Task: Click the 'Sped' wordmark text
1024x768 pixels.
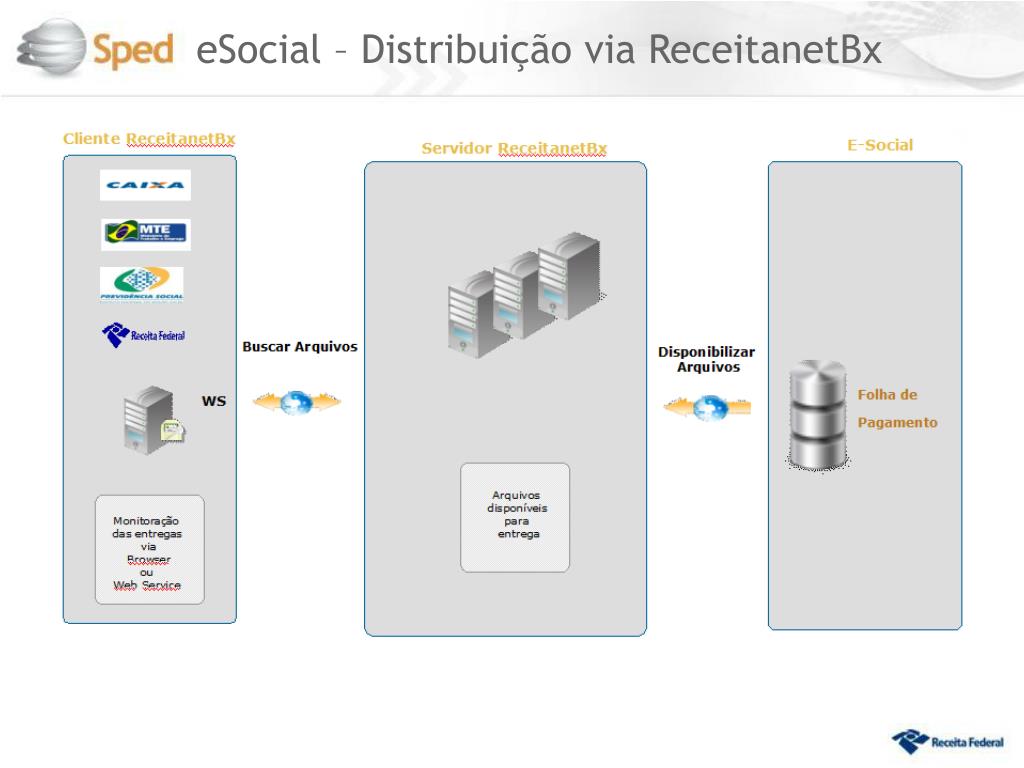Action: pos(133,50)
